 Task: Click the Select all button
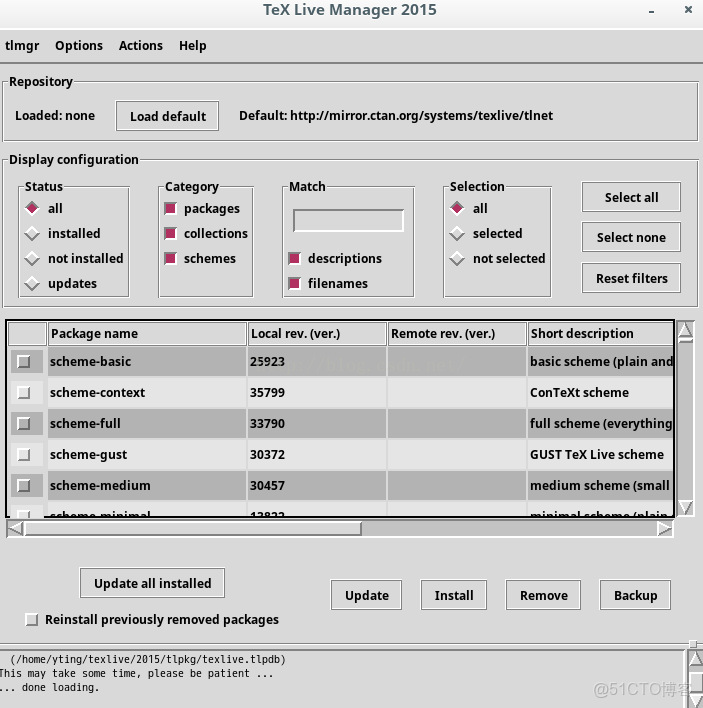click(631, 197)
